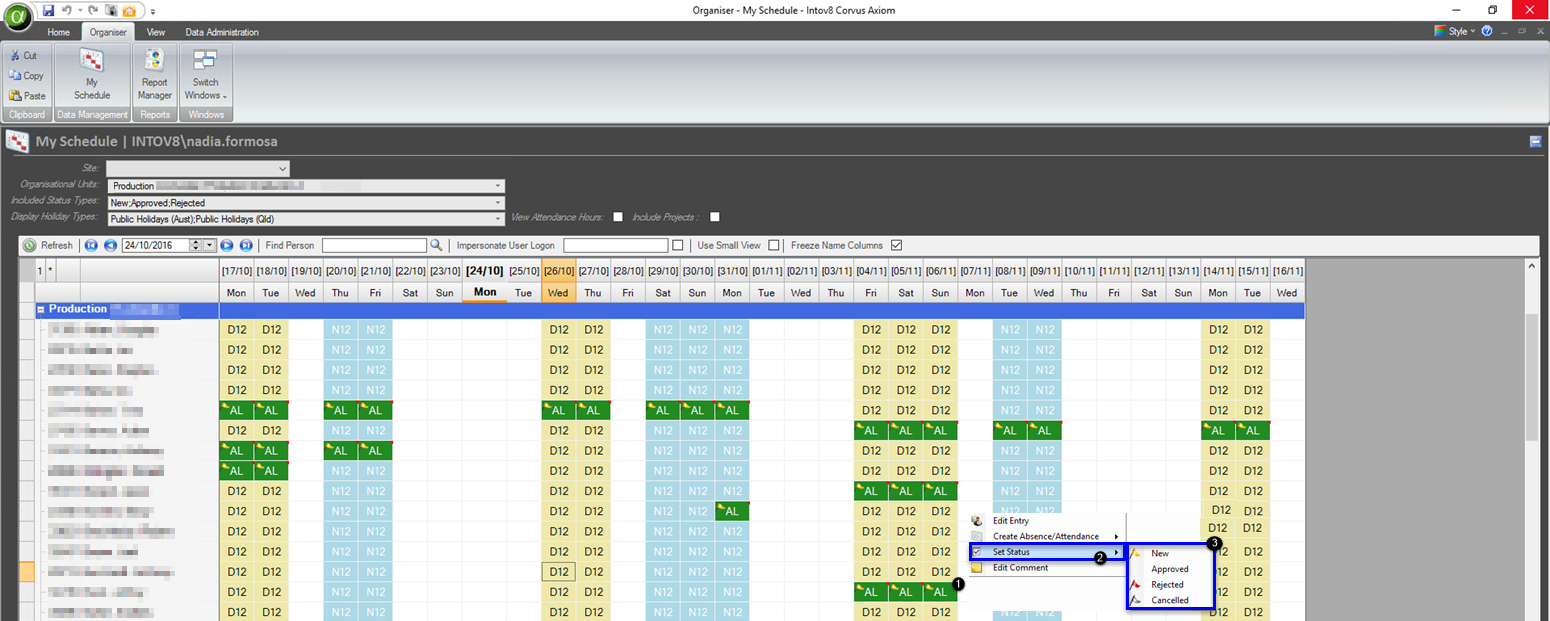The height and width of the screenshot is (621, 1550).
Task: Save using the quick access floppy icon
Action: click(x=48, y=10)
